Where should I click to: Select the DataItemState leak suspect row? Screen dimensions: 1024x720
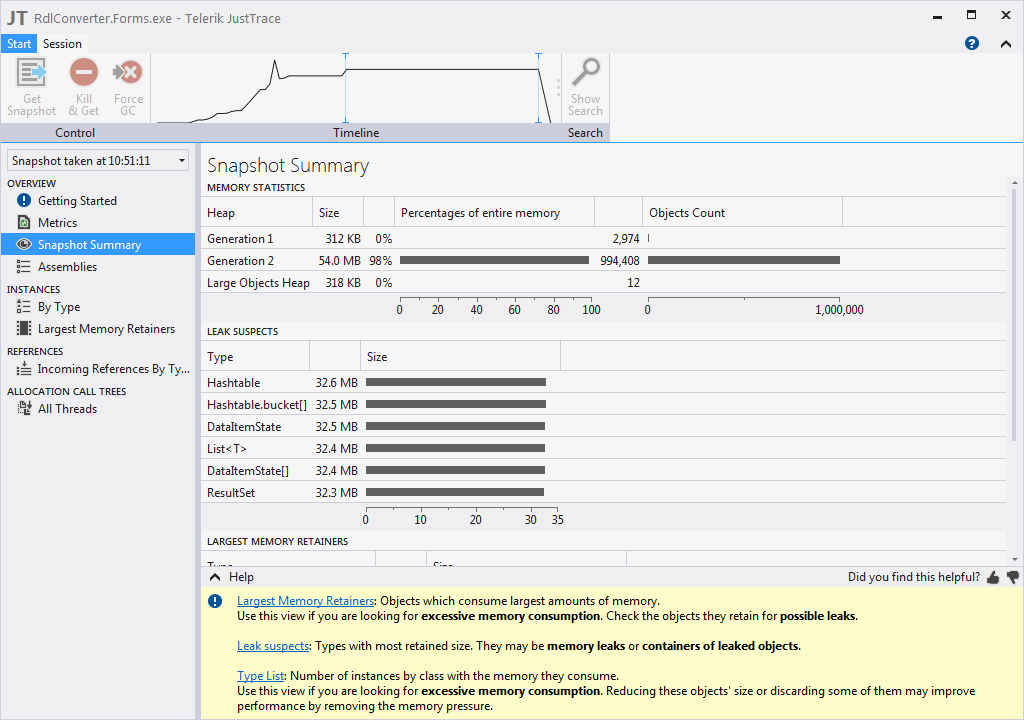603,427
